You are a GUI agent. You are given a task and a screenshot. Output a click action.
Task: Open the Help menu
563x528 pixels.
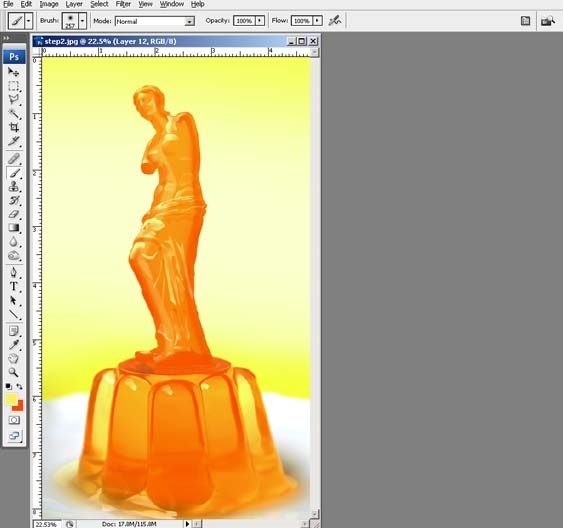(197, 4)
